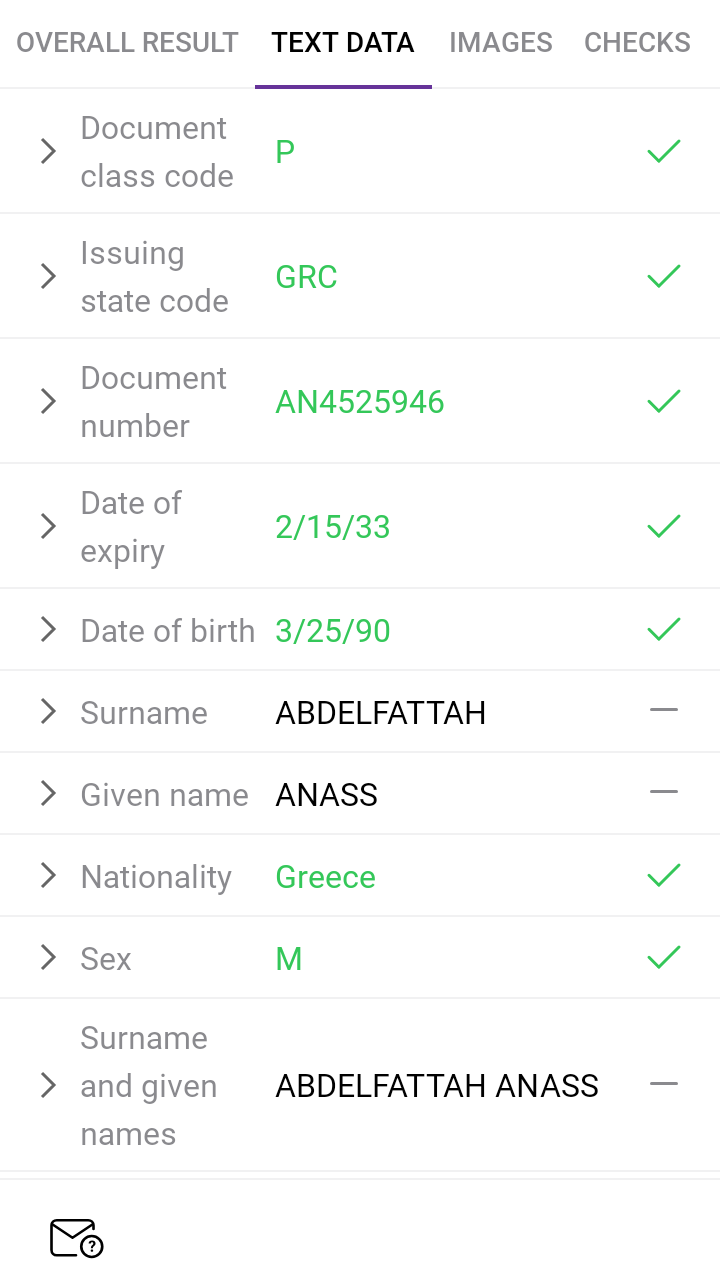Expand the Document class code row
This screenshot has height=1286, width=720.
click(x=48, y=152)
